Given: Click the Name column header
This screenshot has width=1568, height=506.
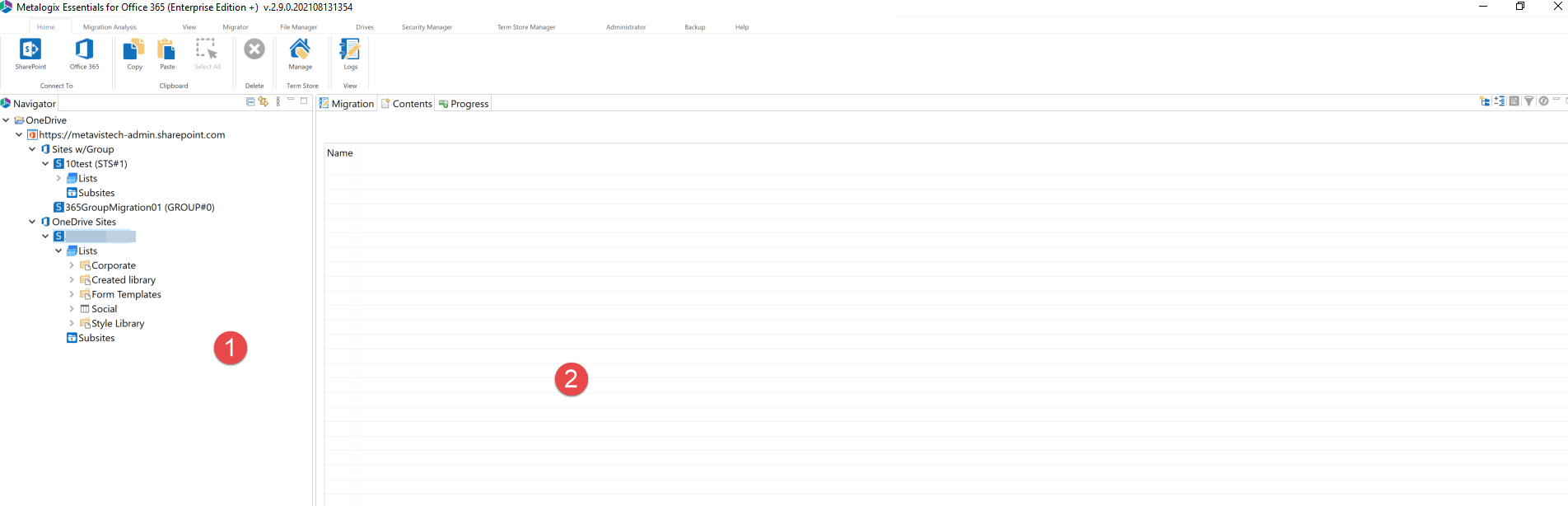Looking at the screenshot, I should [339, 153].
